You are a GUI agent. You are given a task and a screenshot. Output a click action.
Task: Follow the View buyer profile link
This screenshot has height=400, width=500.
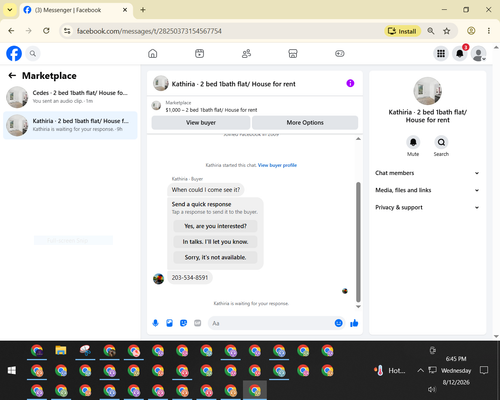pyautogui.click(x=277, y=165)
